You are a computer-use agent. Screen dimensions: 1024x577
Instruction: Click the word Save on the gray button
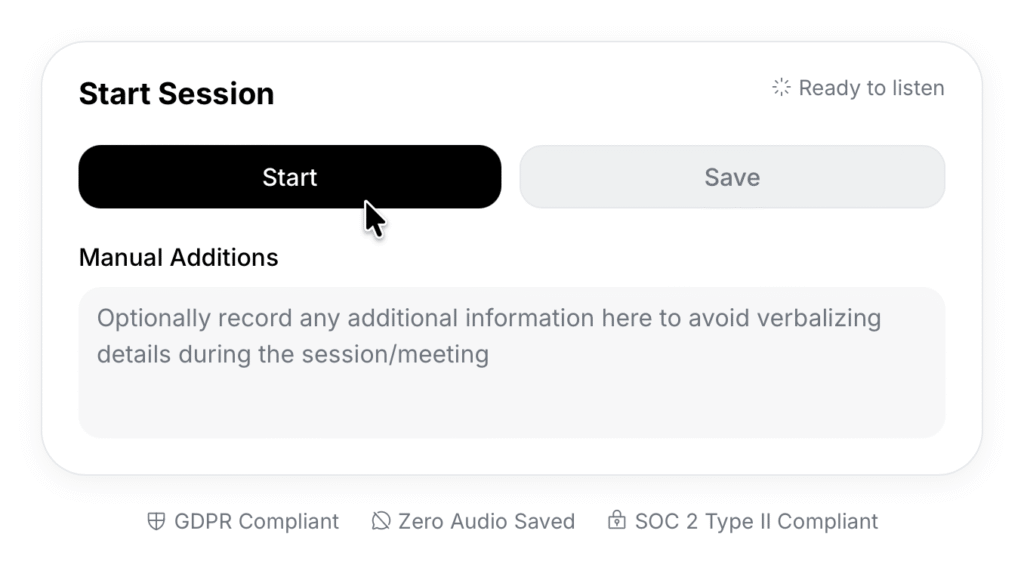732,177
